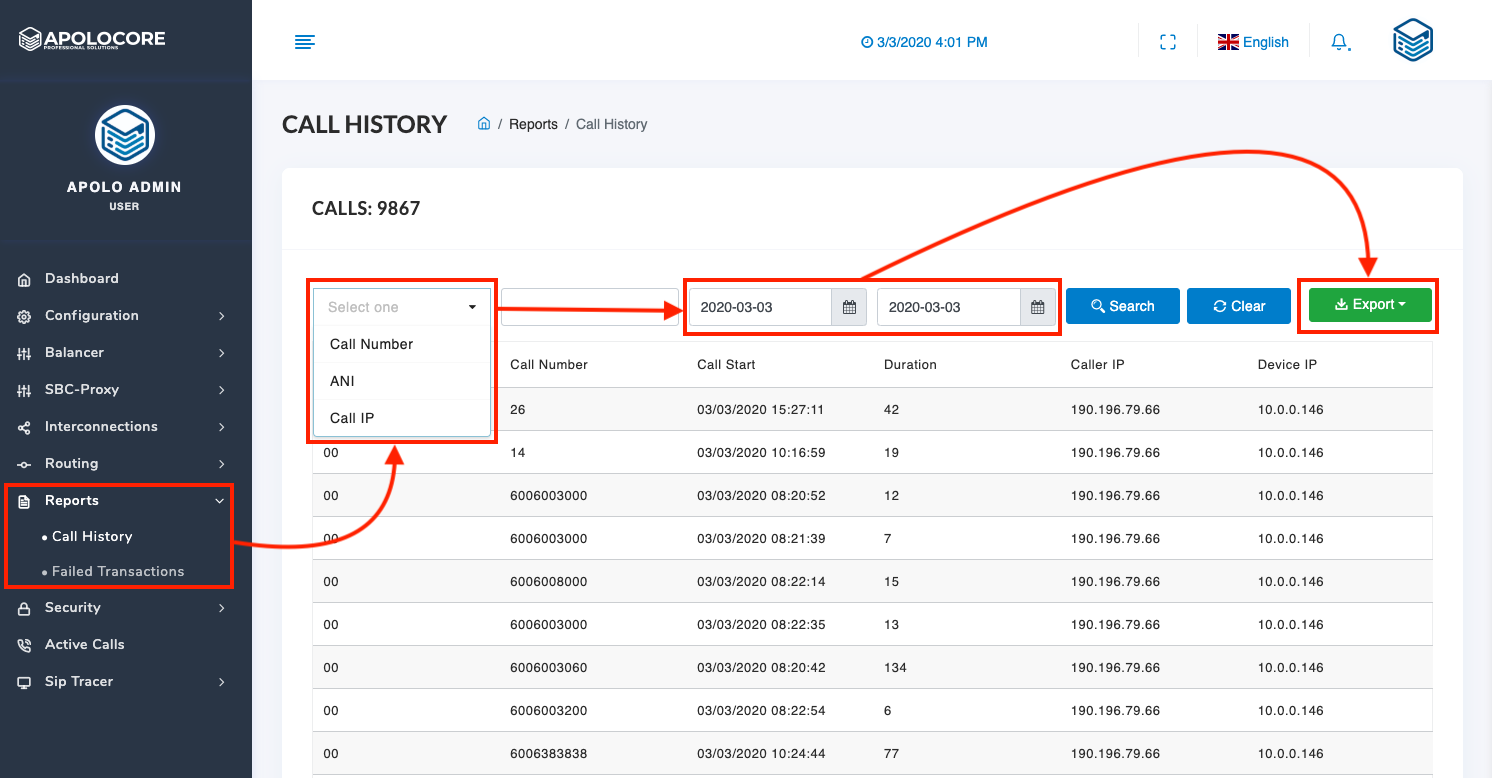Click the hamburger menu icon in header
1492x778 pixels.
point(305,42)
